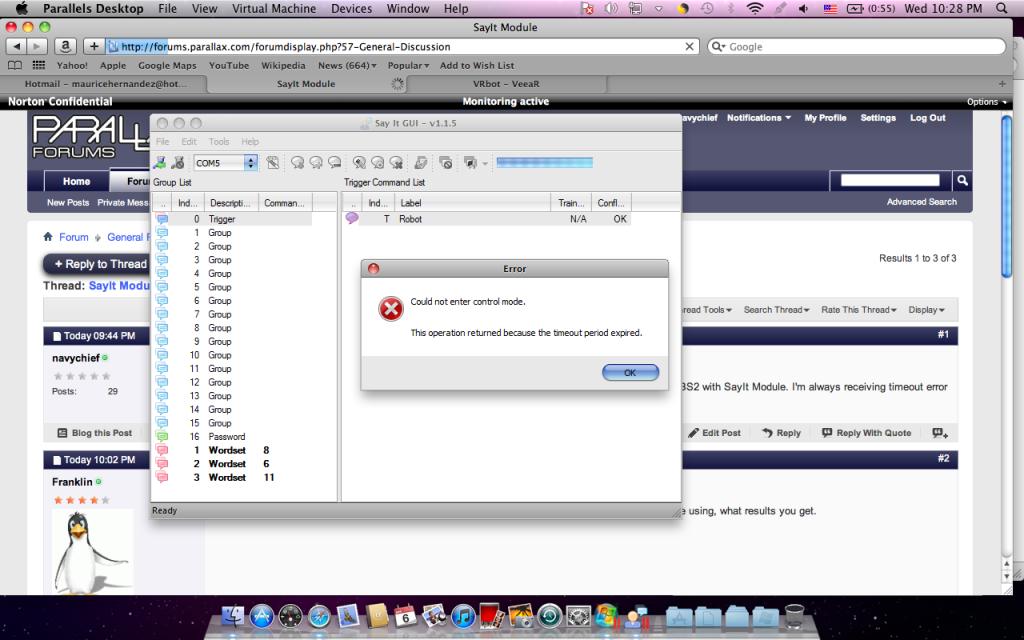Viewport: 1024px width, 640px height.
Task: Open the Advanced Search link
Action: click(x=921, y=202)
